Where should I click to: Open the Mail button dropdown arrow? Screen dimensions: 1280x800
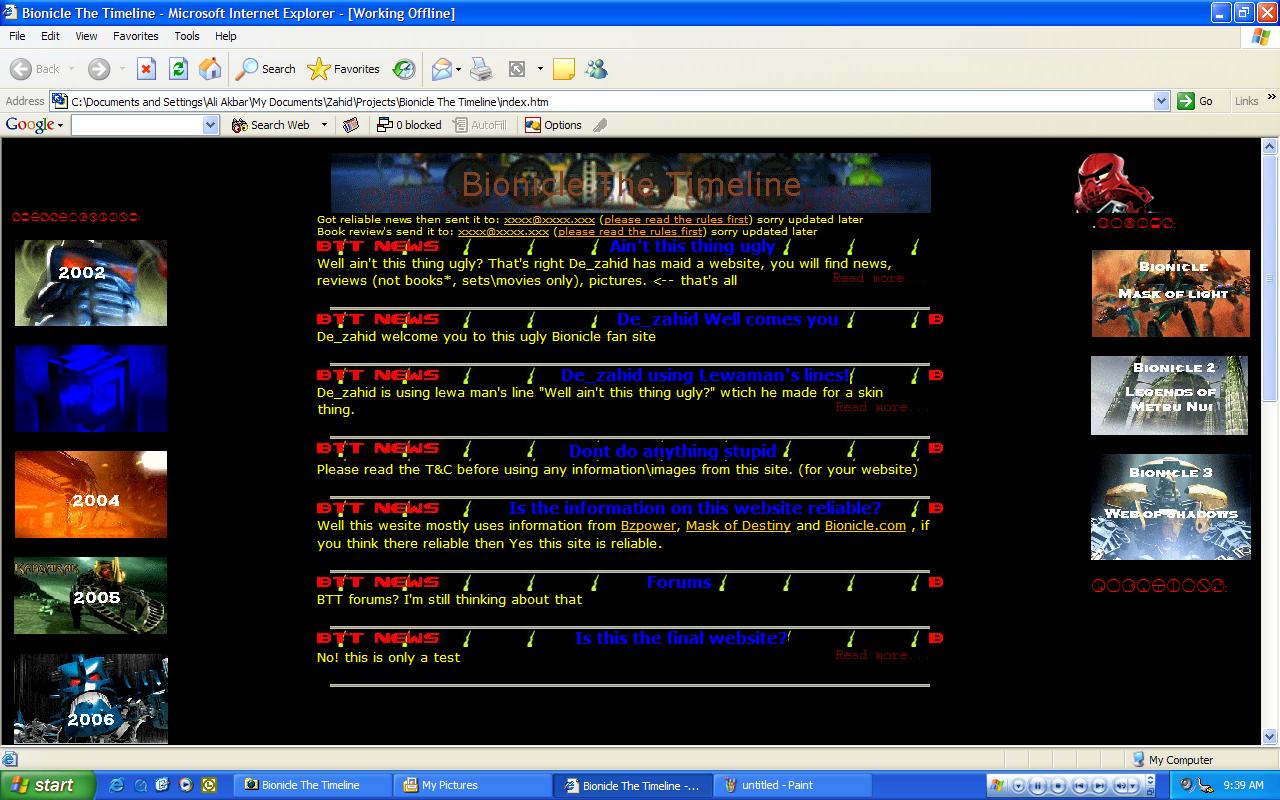point(458,69)
